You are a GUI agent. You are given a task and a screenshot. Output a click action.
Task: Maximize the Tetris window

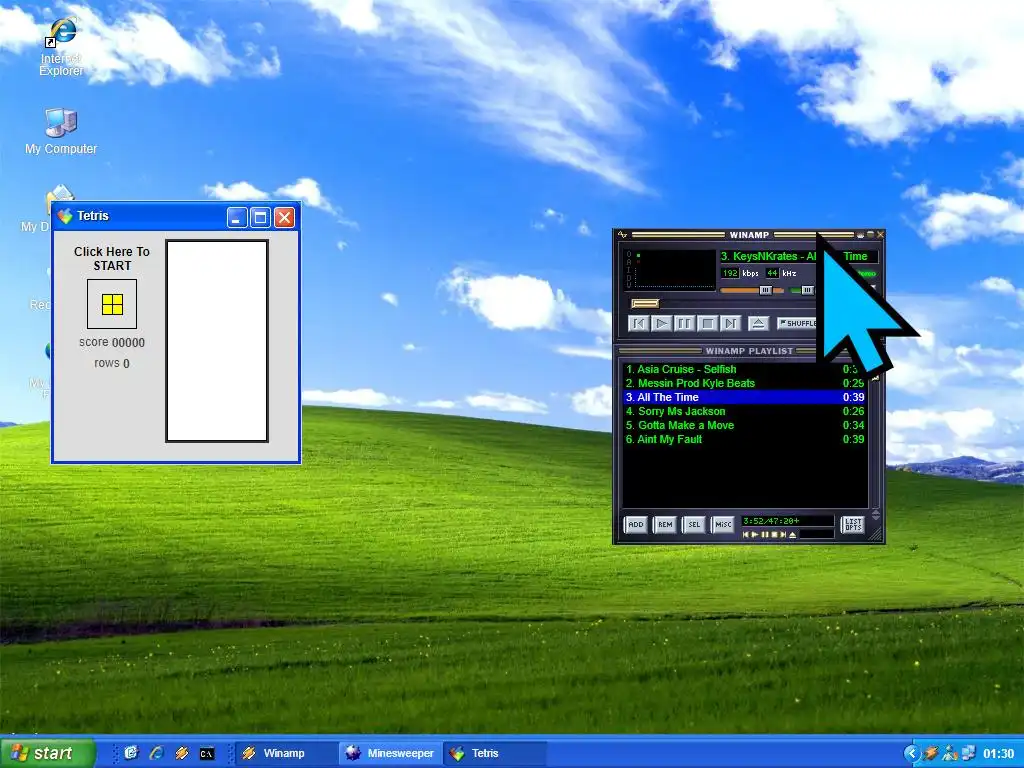(x=261, y=217)
